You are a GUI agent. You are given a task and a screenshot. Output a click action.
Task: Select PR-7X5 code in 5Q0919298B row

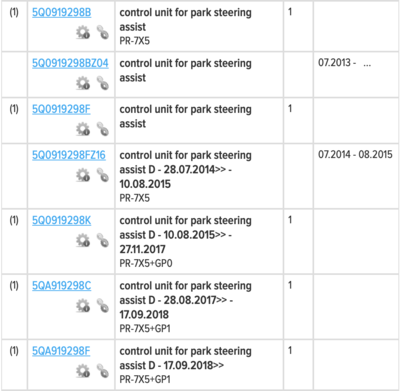coord(135,41)
